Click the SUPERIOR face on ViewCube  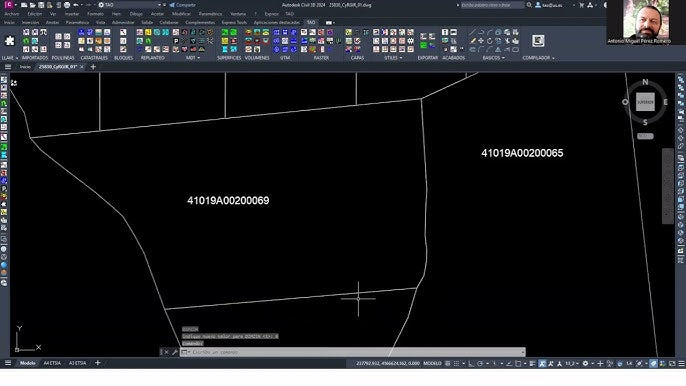tap(645, 102)
